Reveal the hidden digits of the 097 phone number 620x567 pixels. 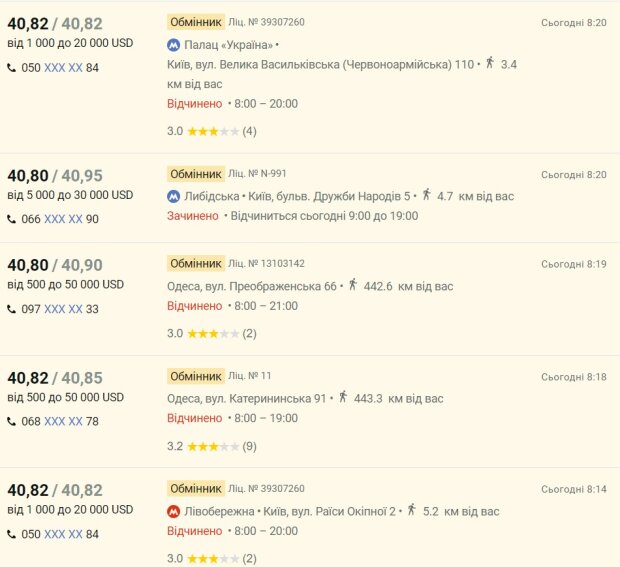pyautogui.click(x=63, y=309)
